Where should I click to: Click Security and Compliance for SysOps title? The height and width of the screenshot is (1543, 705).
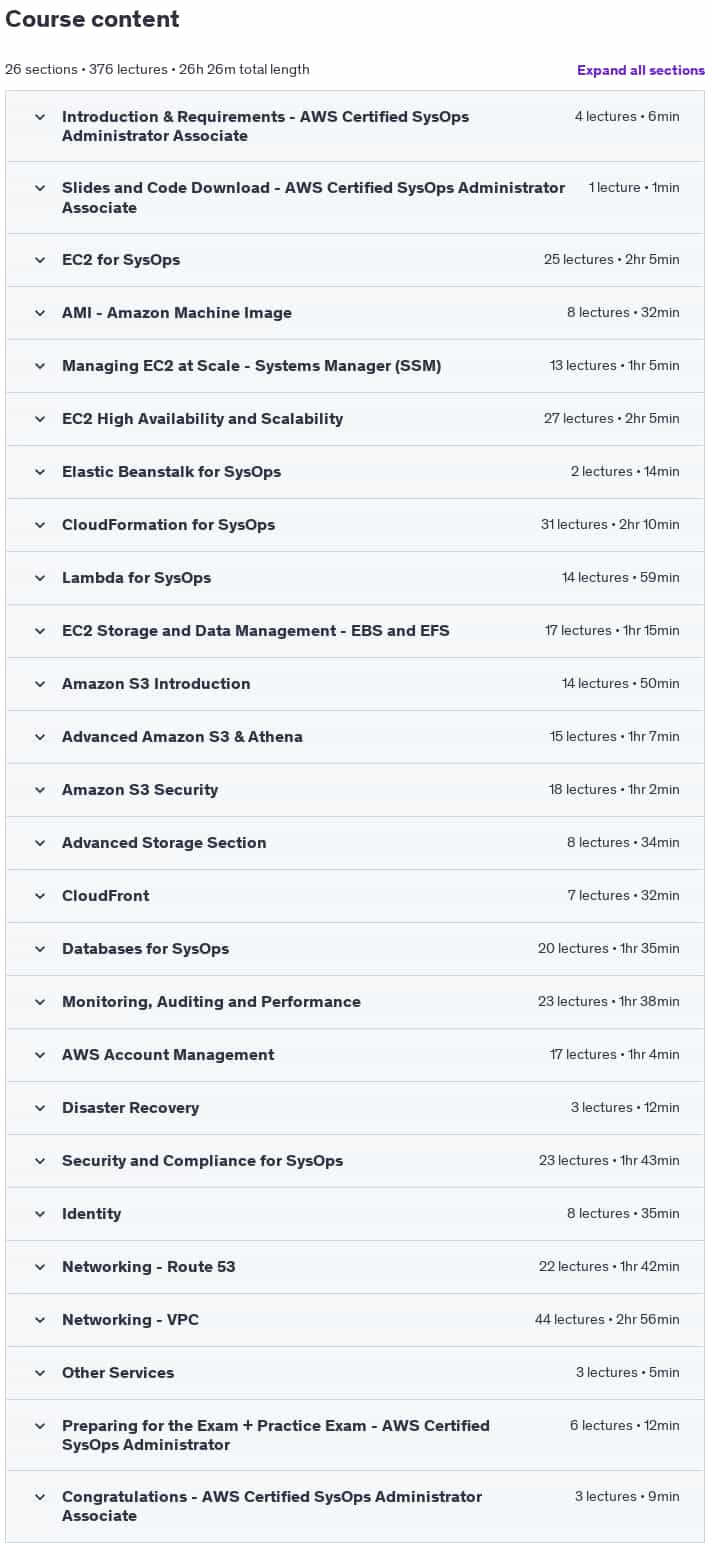202,1161
